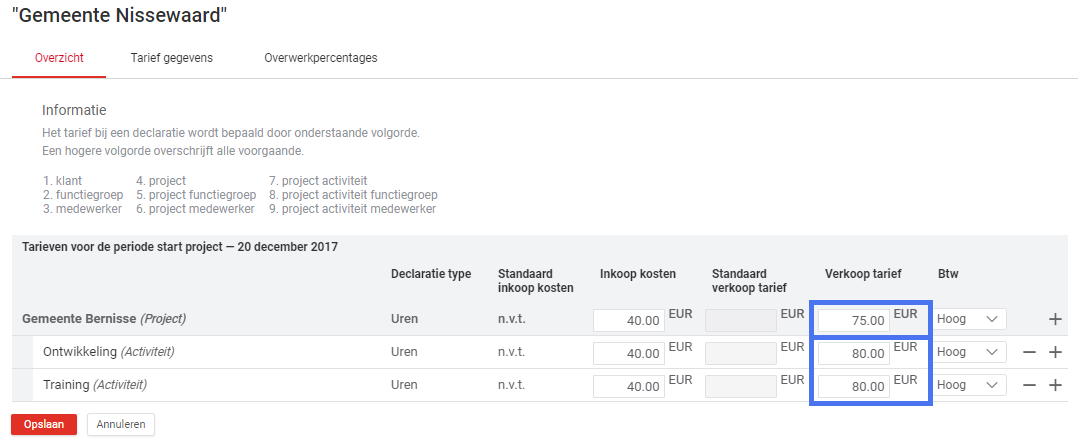Click the '5. project functiegroep' order item

click(196, 195)
